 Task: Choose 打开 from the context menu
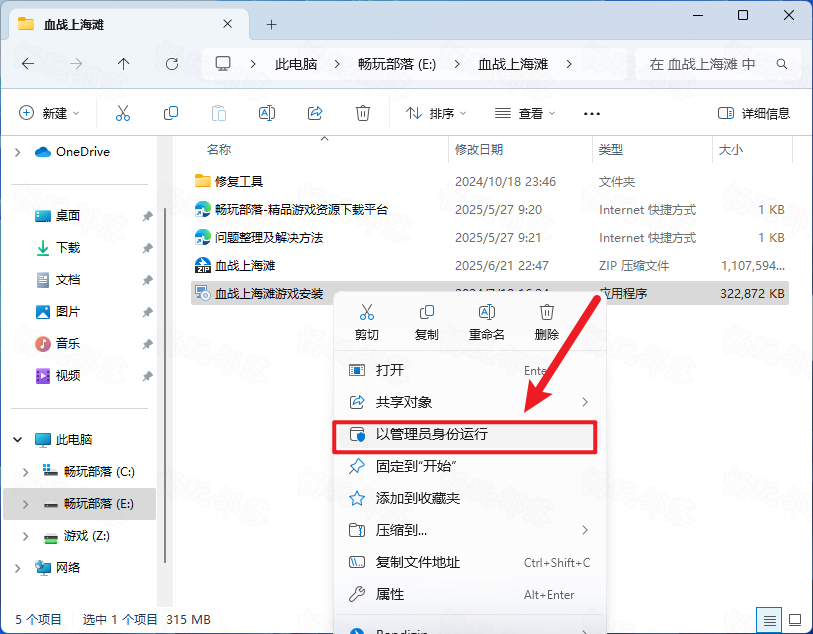(x=470, y=370)
